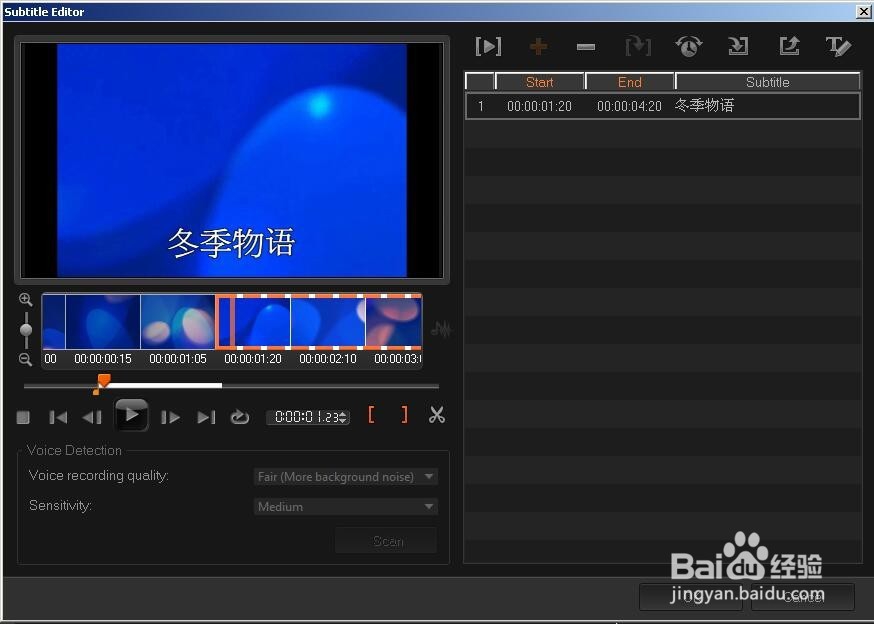Image resolution: width=874 pixels, height=624 pixels.
Task: Sort by the End column header
Action: [629, 81]
